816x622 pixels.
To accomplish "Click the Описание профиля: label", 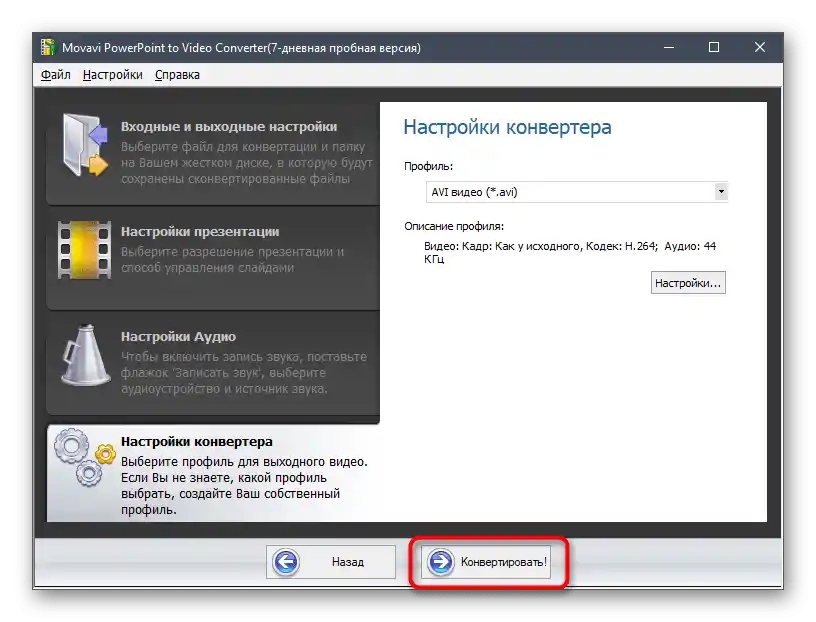I will point(454,226).
